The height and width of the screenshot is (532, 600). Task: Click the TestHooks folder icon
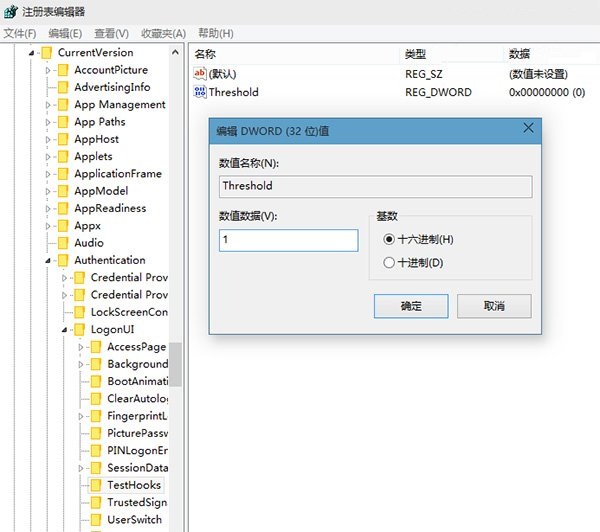pos(96,485)
